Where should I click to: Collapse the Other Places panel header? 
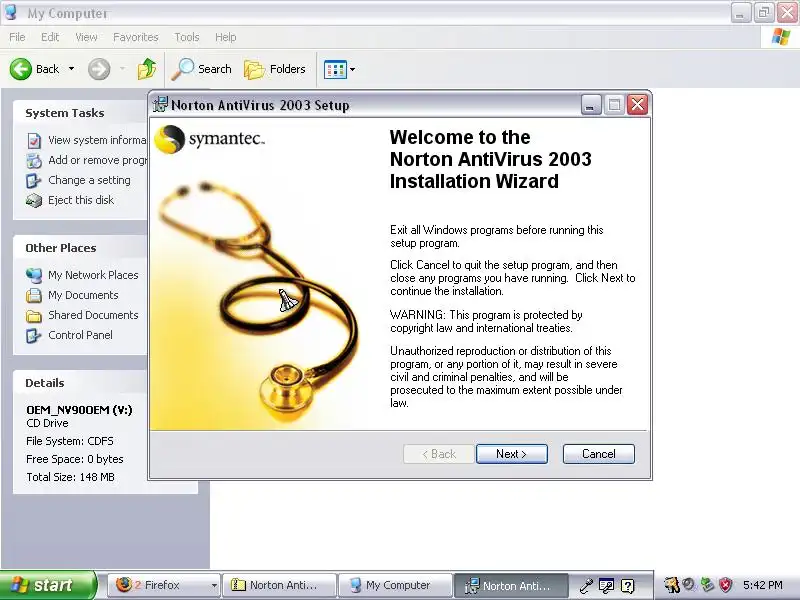point(81,248)
